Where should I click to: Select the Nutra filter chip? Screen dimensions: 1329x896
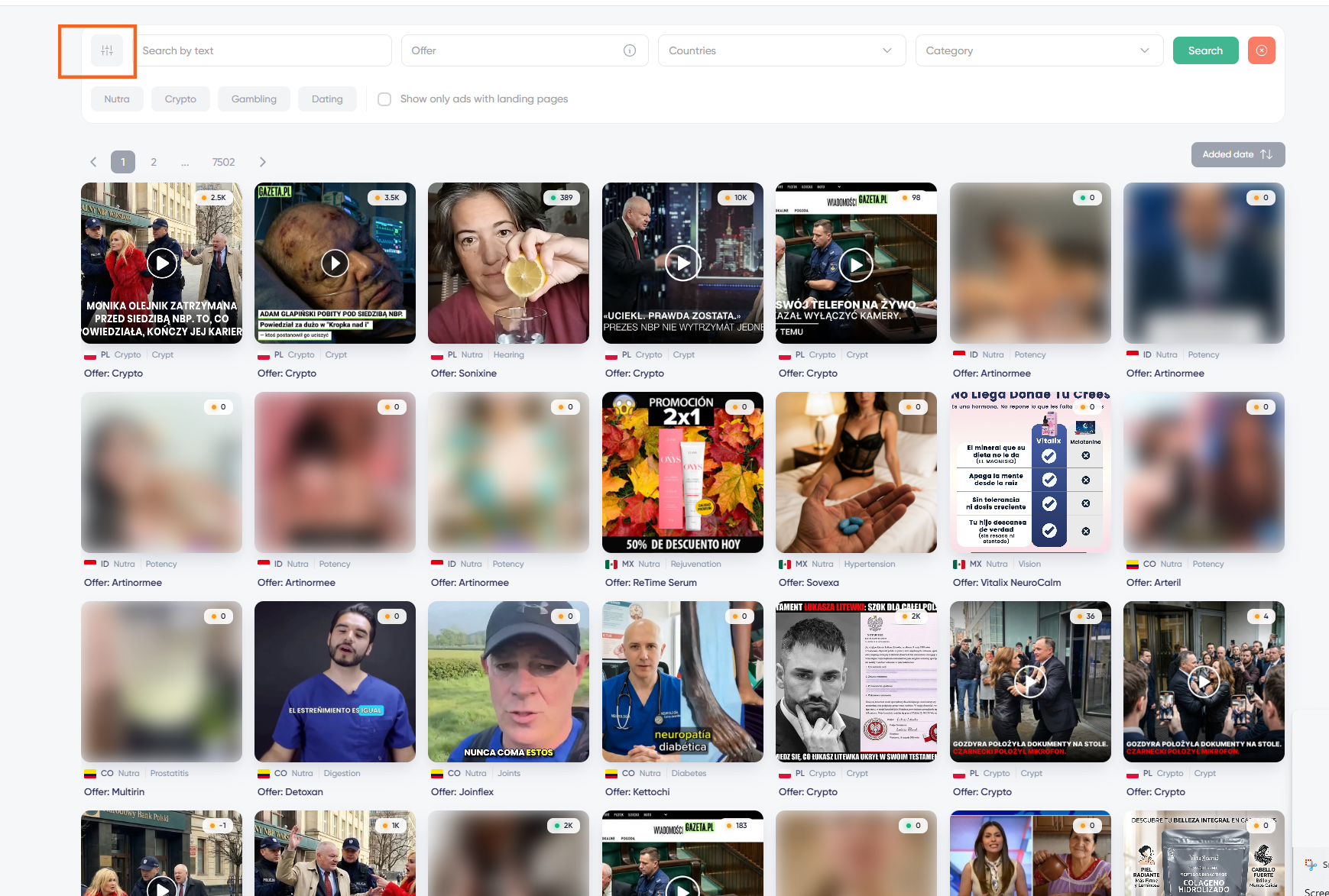coord(117,99)
